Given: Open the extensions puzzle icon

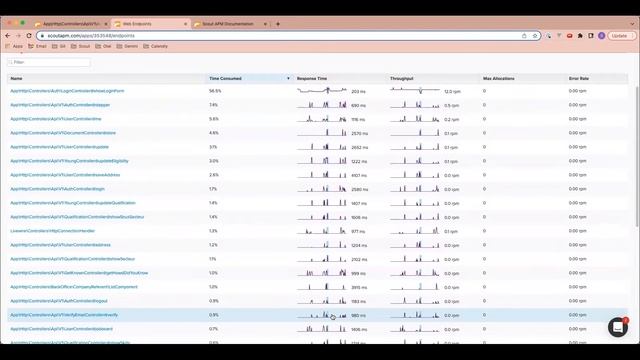Looking at the screenshot, I should click(x=580, y=36).
